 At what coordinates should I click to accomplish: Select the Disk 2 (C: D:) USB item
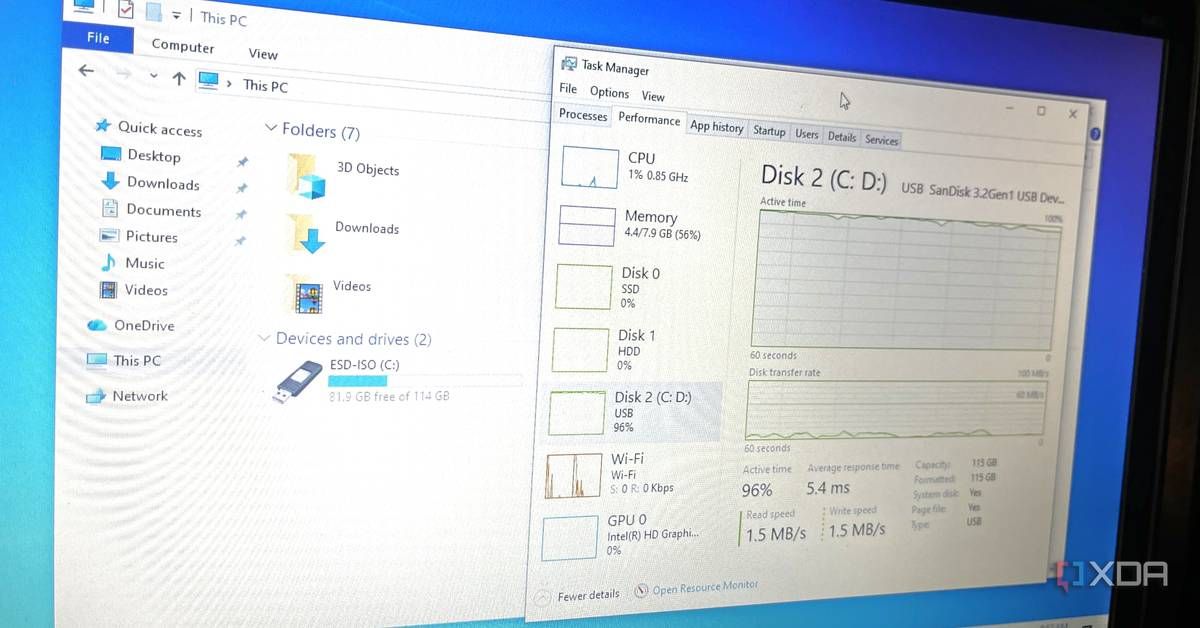(630, 412)
